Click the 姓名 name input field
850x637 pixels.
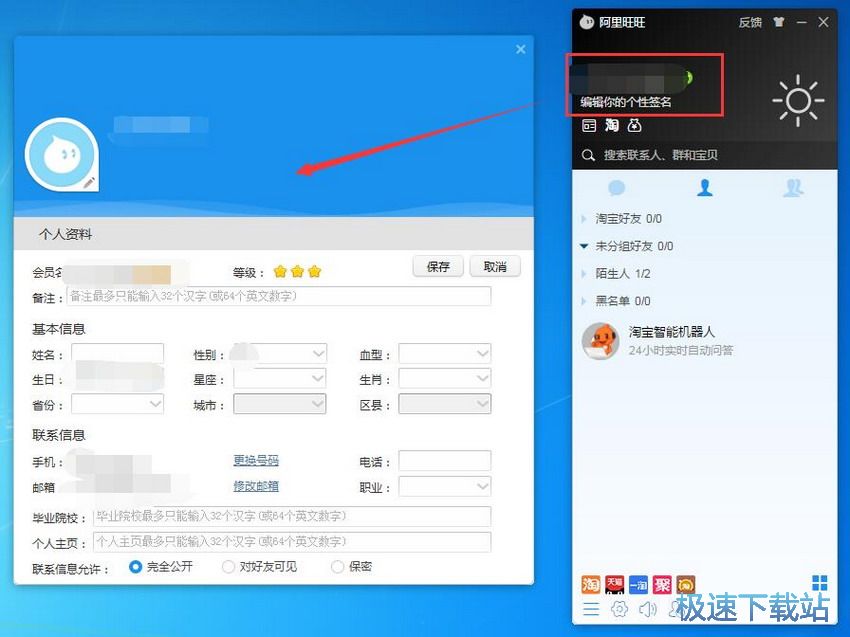point(117,354)
